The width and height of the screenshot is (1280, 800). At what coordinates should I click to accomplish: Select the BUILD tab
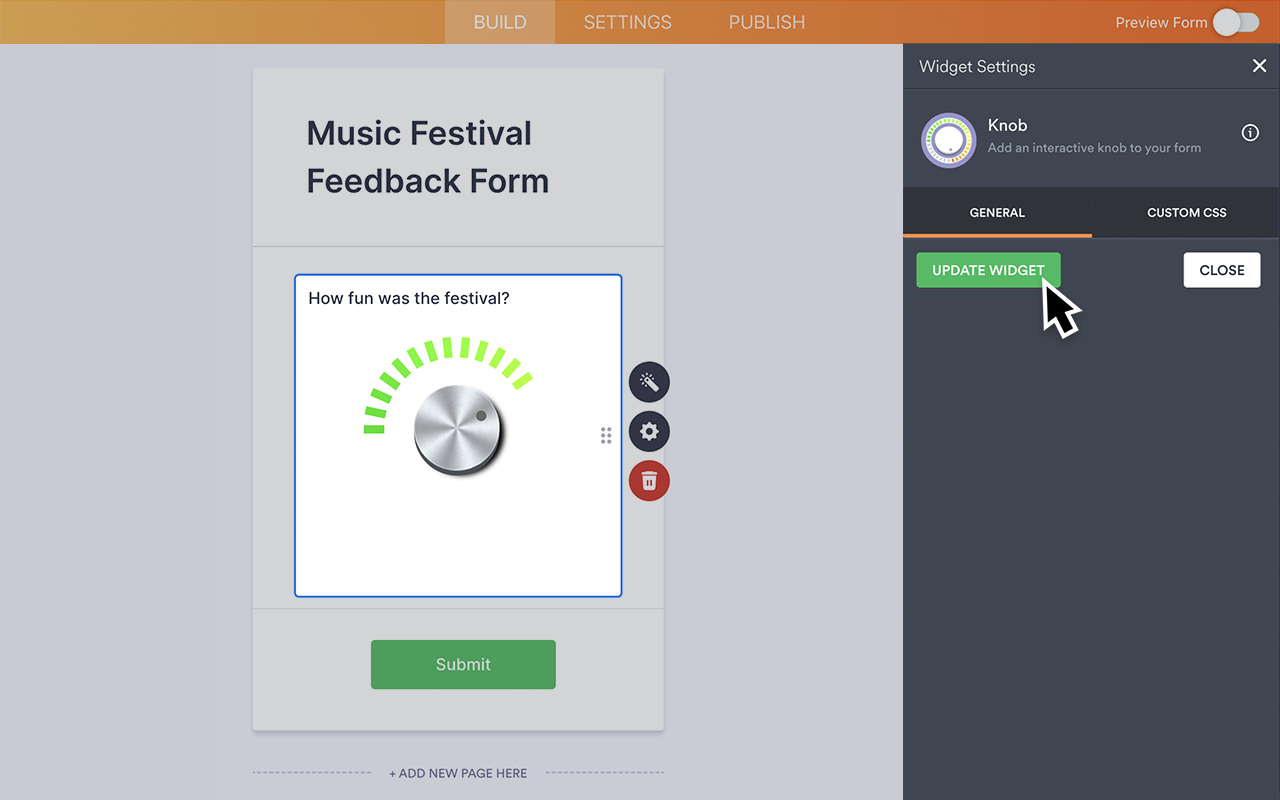[499, 22]
